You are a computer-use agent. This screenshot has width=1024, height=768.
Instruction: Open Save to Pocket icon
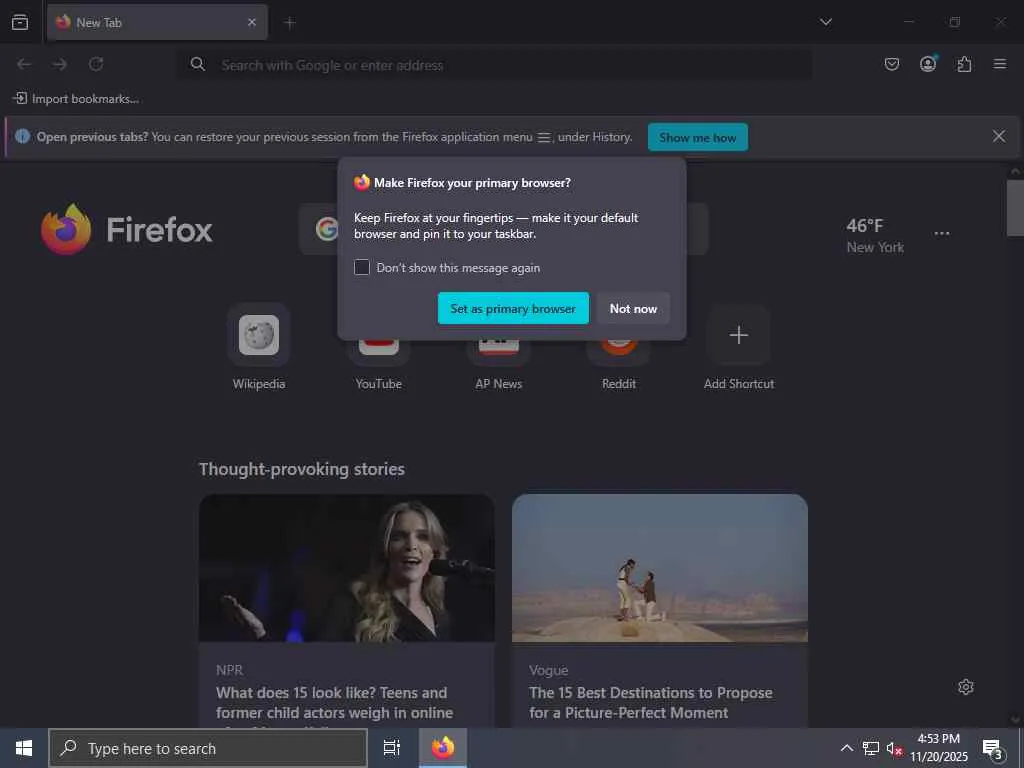point(891,64)
